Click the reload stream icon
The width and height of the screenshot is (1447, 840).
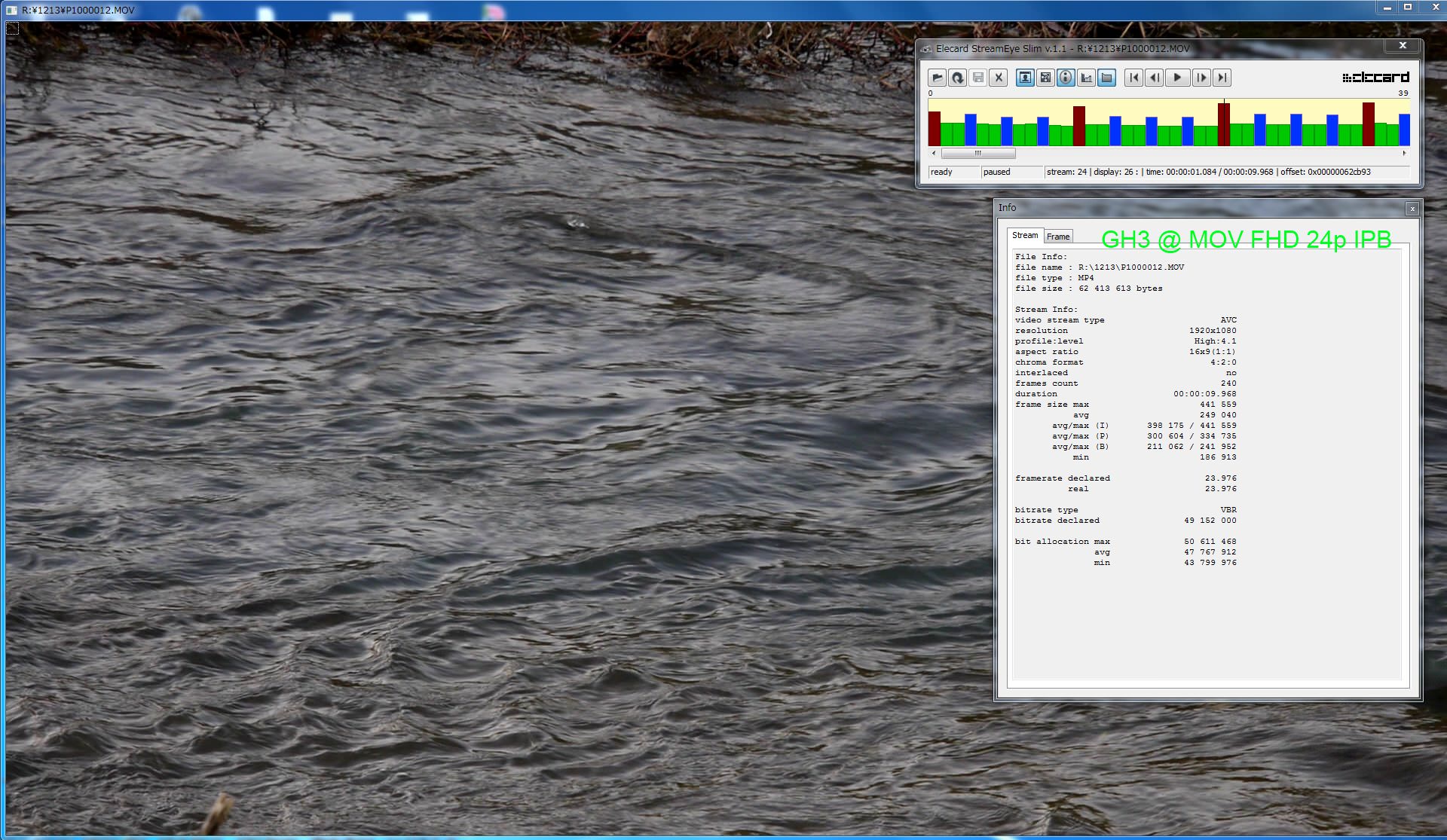[957, 78]
